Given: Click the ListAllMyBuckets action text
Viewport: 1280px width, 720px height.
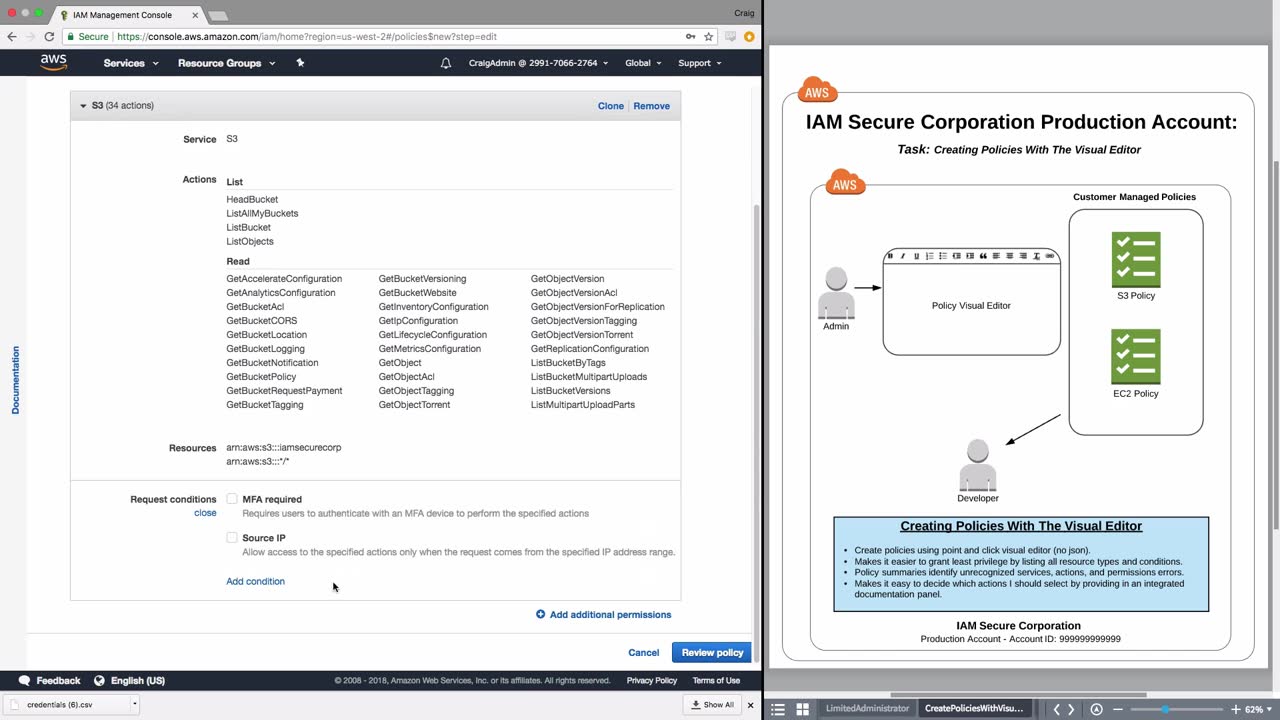Looking at the screenshot, I should click(262, 213).
